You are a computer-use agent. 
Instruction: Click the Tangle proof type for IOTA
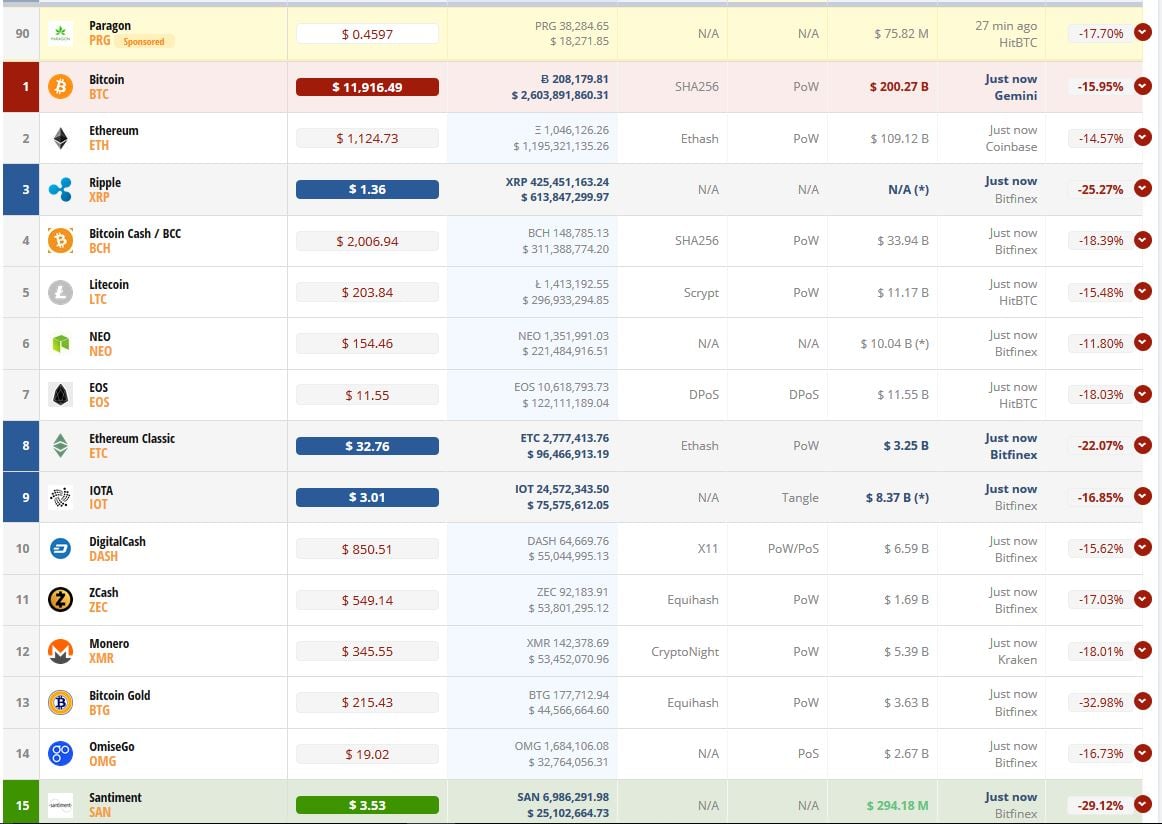800,498
